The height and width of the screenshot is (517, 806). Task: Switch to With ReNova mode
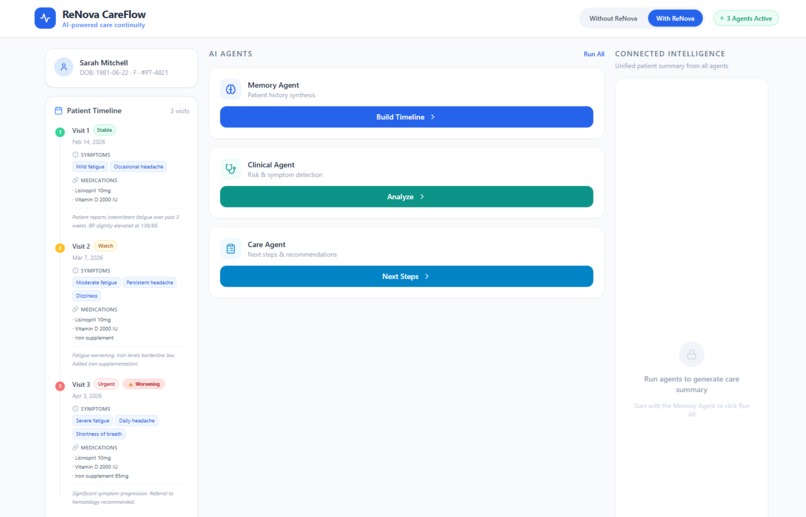pyautogui.click(x=675, y=19)
